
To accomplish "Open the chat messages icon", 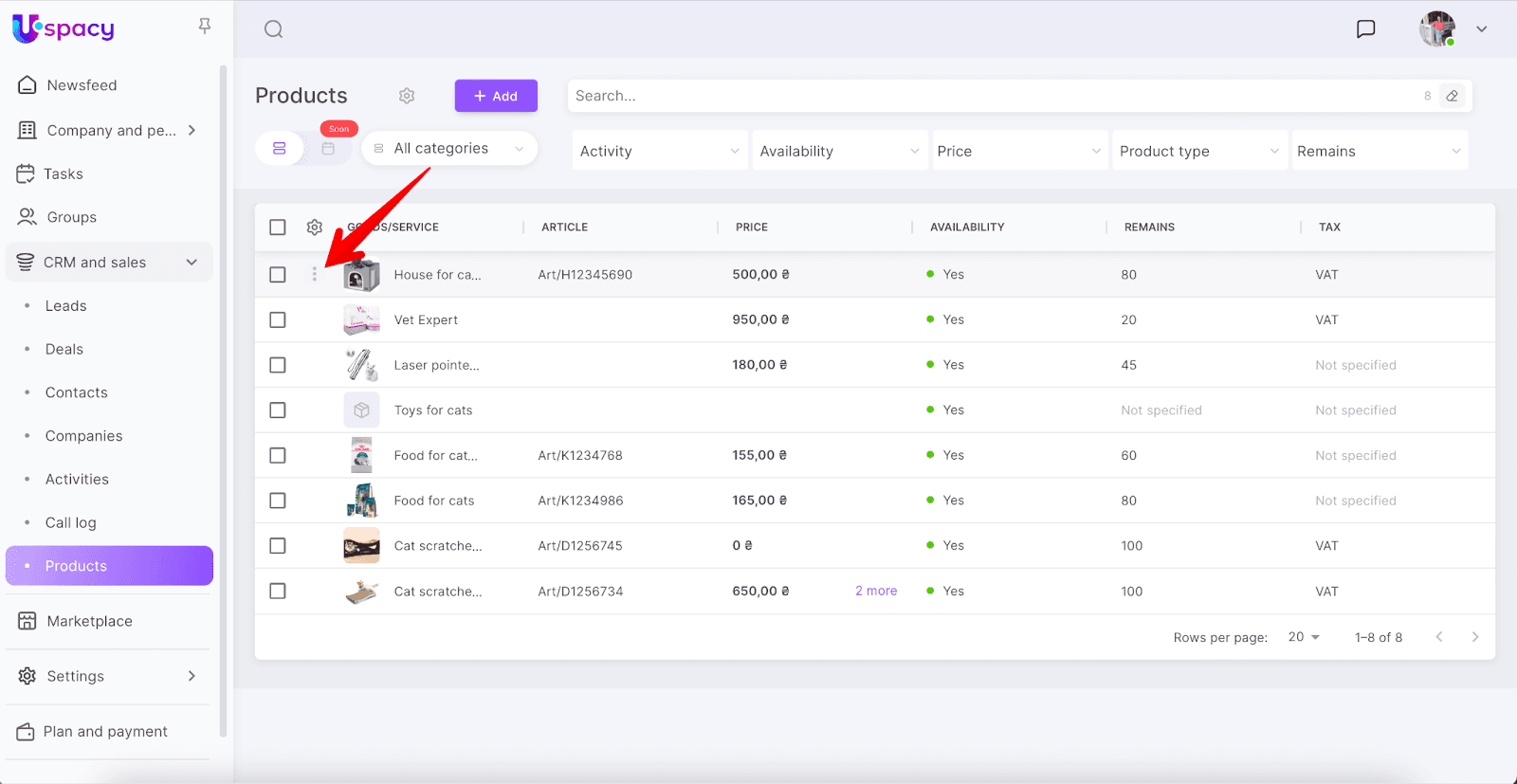I will click(1365, 29).
